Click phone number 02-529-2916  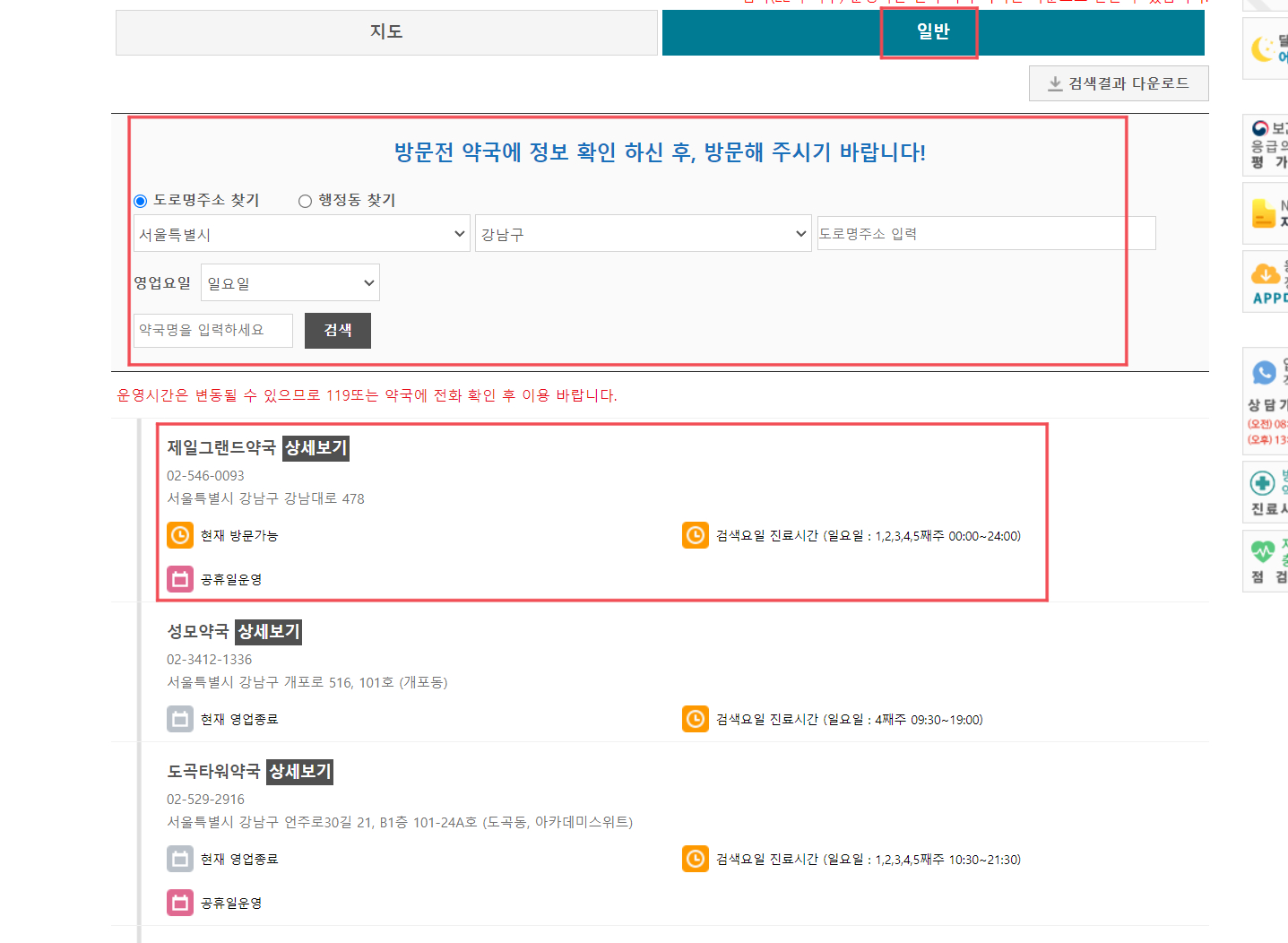tap(205, 800)
